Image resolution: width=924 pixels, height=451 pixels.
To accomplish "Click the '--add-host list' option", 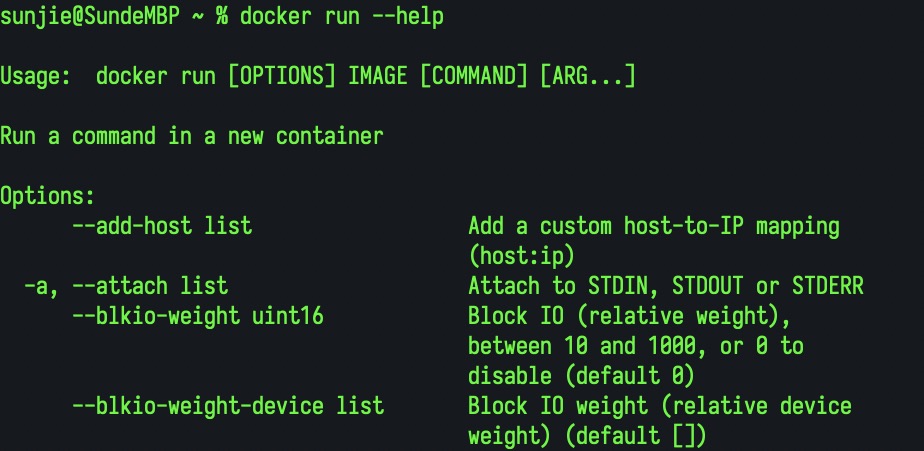I will coord(162,226).
